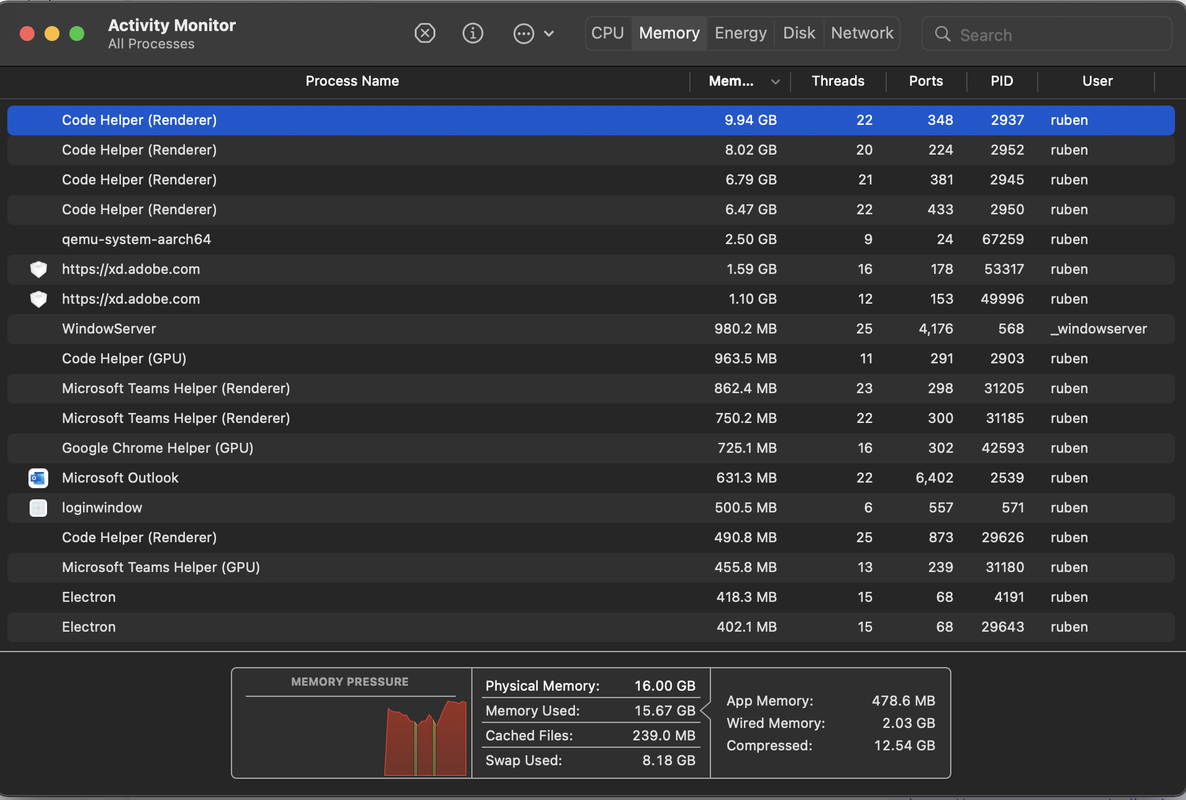The width and height of the screenshot is (1186, 800).
Task: Click the Microsoft Outlook app icon
Action: click(39, 478)
